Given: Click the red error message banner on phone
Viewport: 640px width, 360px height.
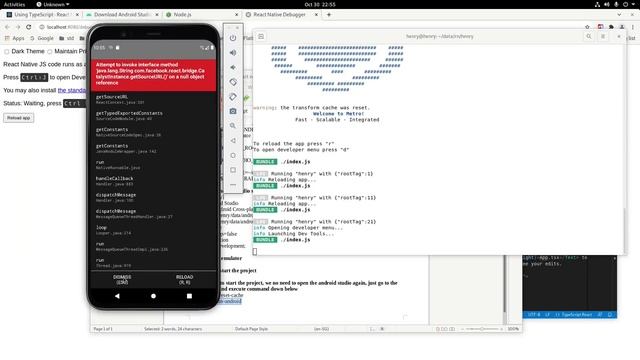Looking at the screenshot, I should pos(153,74).
